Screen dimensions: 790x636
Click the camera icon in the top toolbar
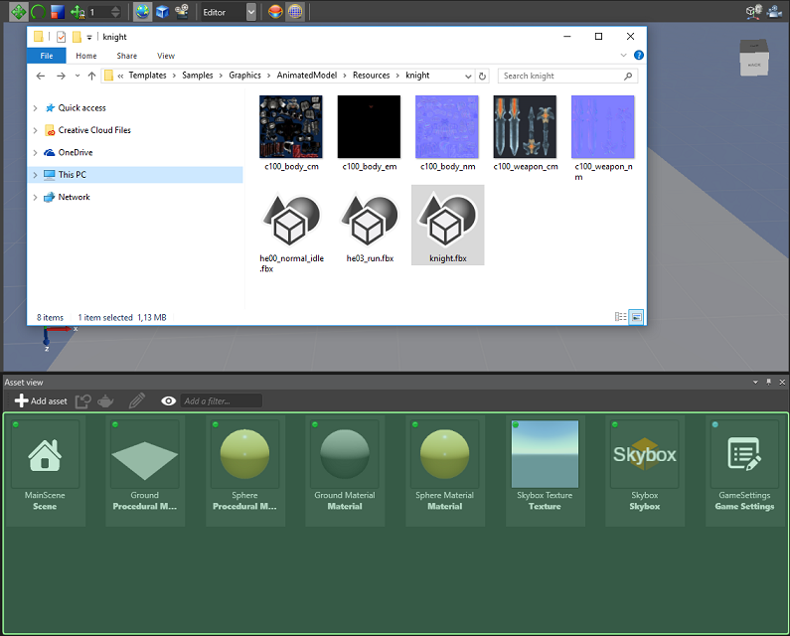click(181, 12)
